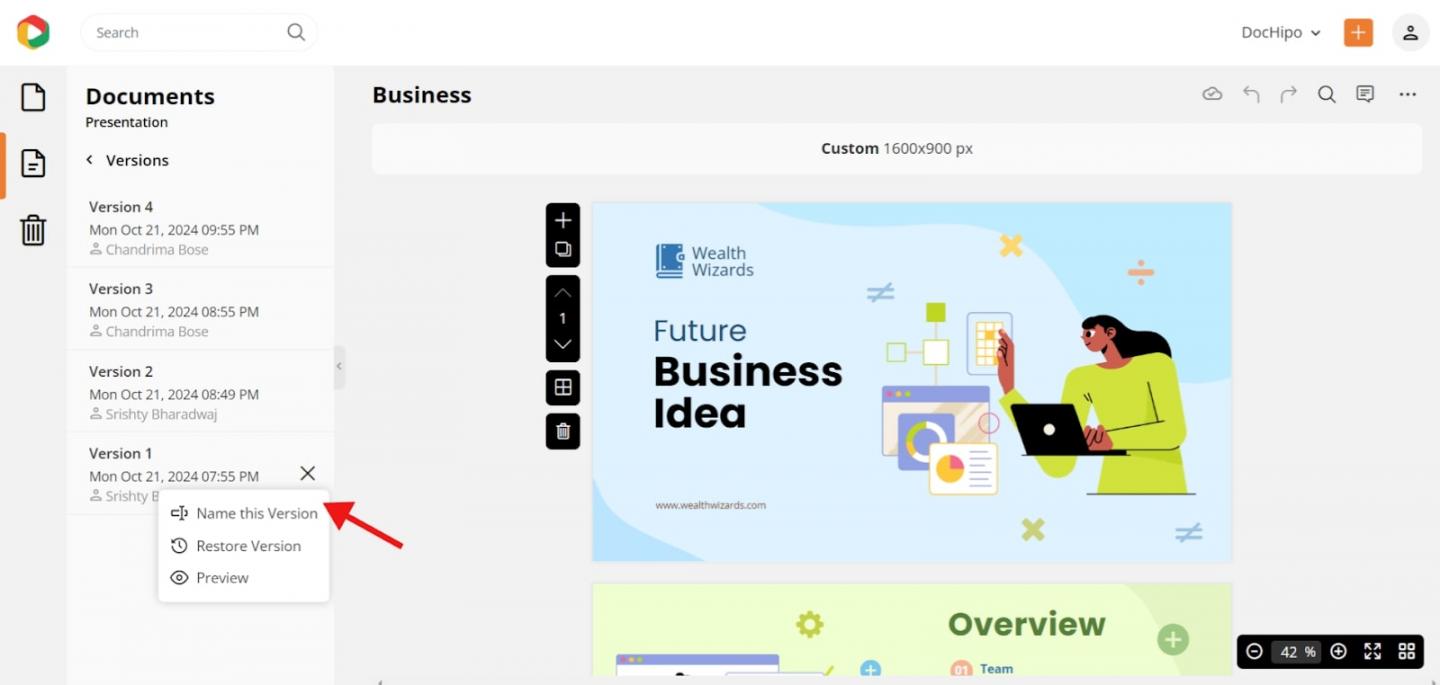Select Version 4 in the list
The height and width of the screenshot is (685, 1440).
201,227
